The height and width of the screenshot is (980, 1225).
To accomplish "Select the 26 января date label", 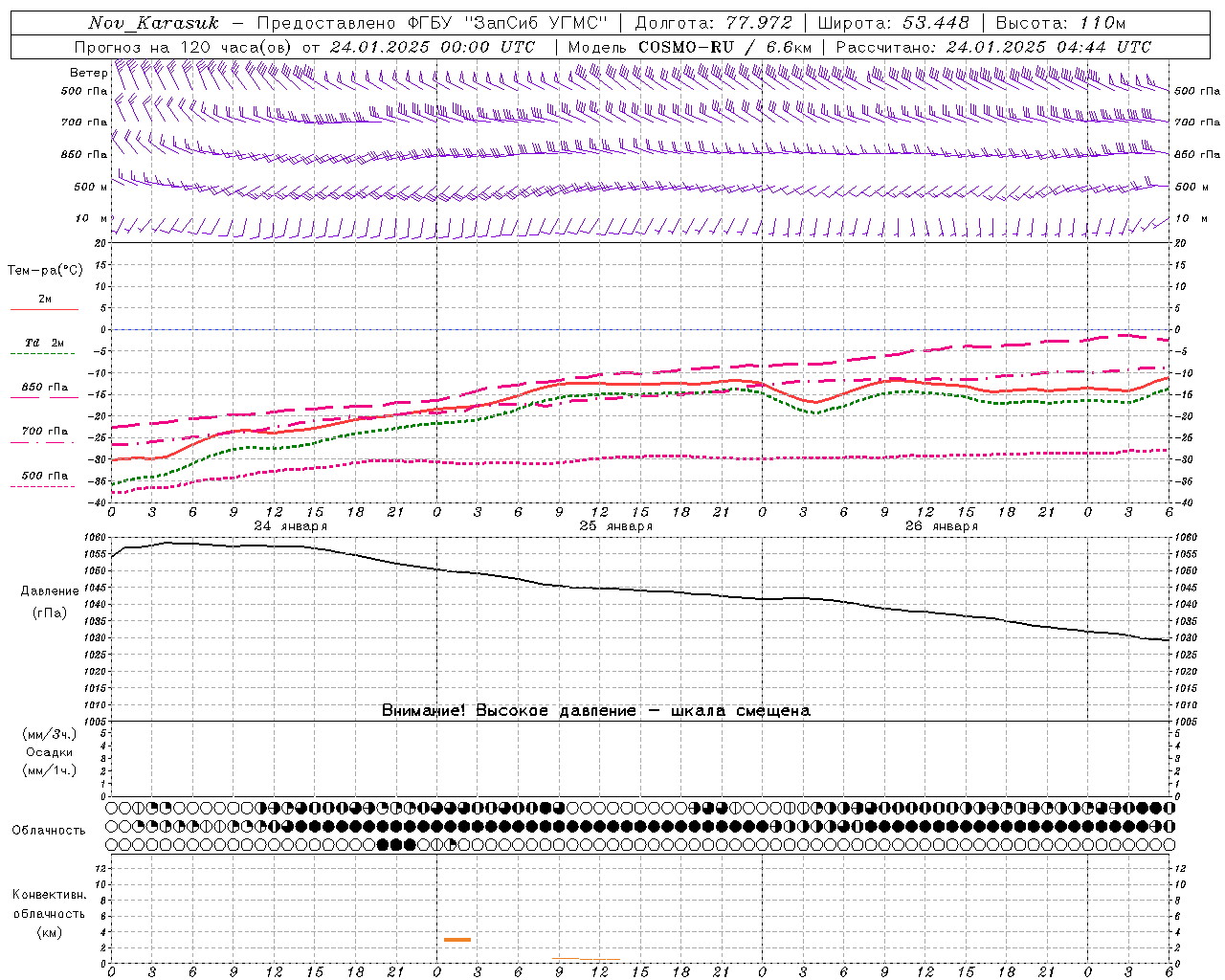I will pyautogui.click(x=941, y=526).
